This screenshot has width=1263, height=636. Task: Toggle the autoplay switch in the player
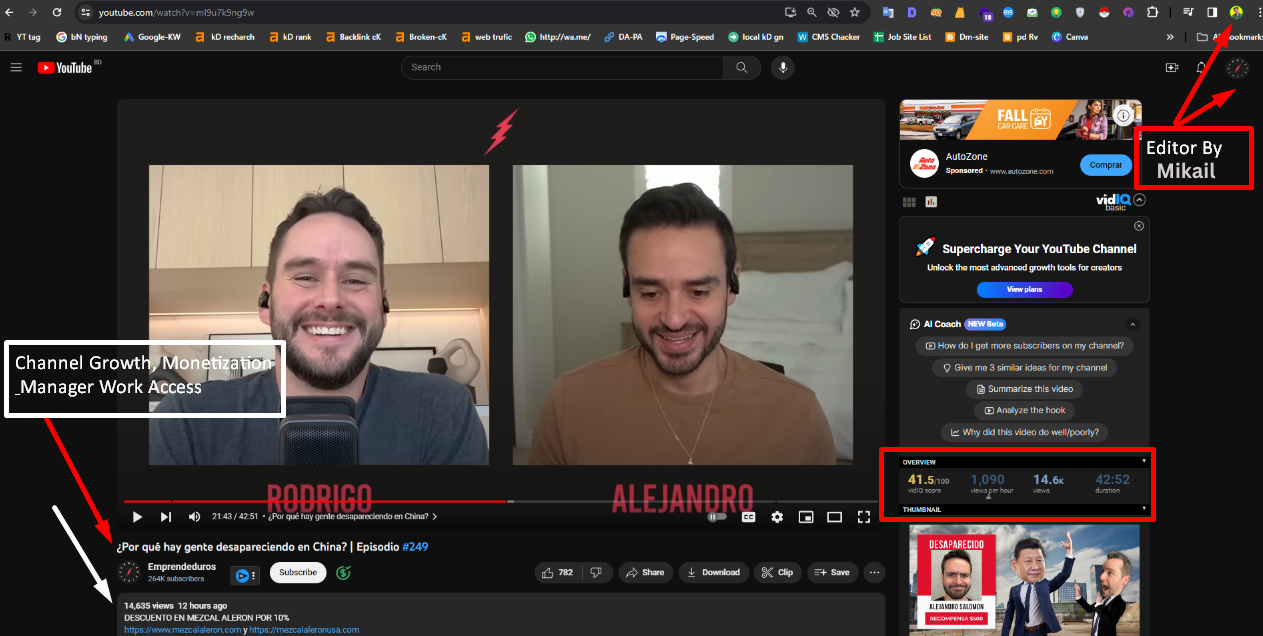pos(717,517)
